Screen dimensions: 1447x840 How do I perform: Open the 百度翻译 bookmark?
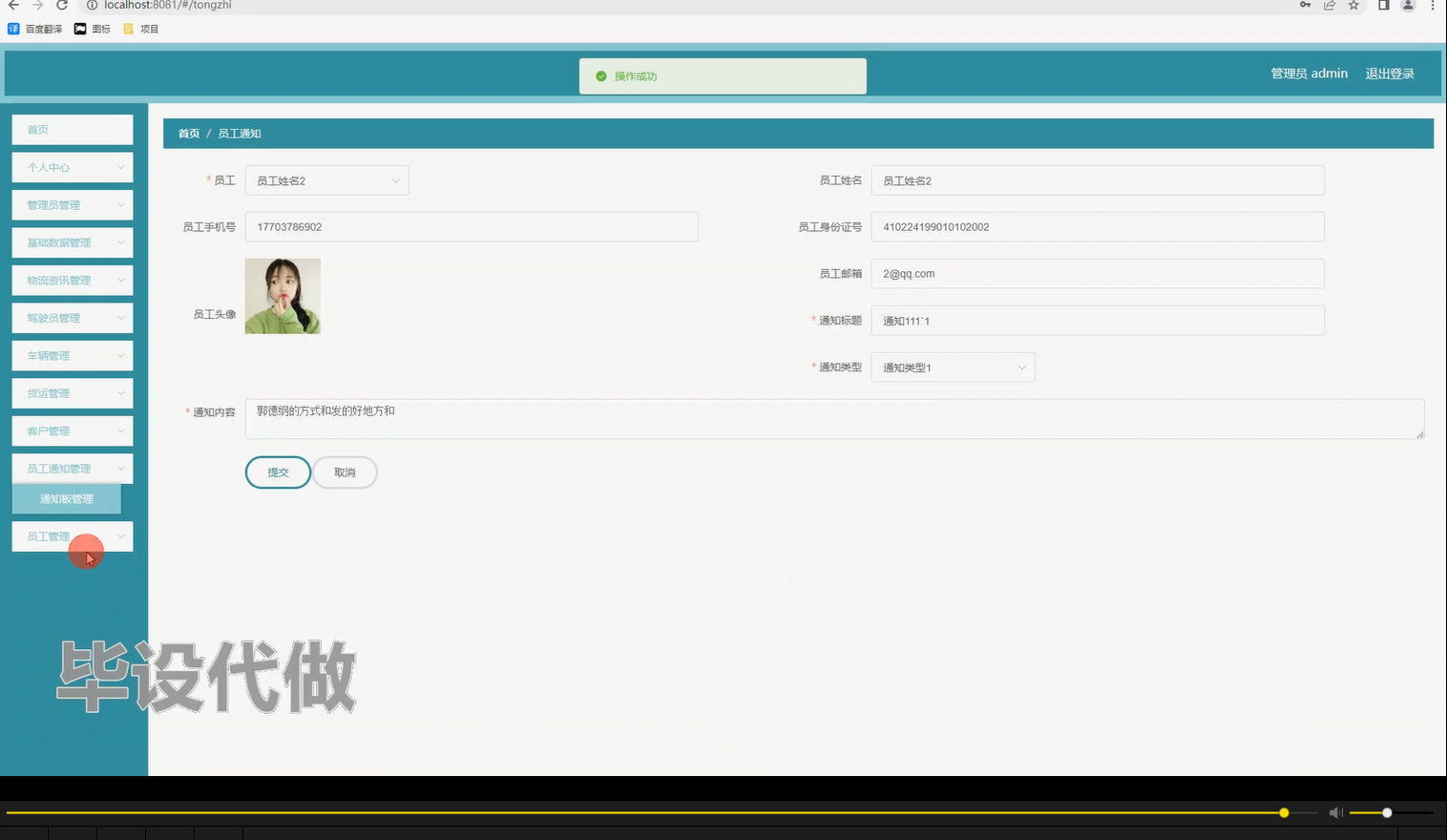click(35, 29)
